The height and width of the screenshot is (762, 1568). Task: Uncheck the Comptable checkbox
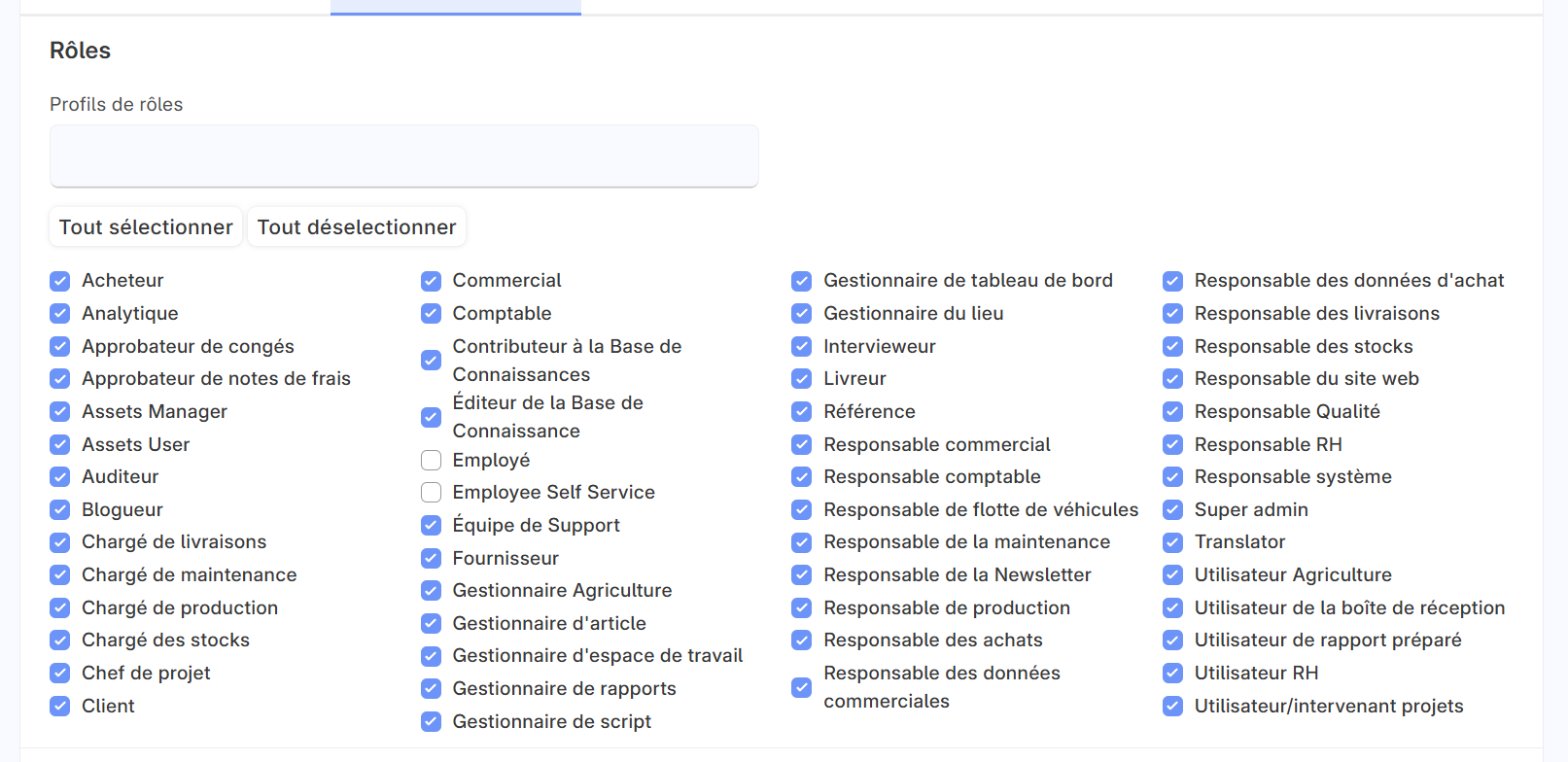[431, 313]
